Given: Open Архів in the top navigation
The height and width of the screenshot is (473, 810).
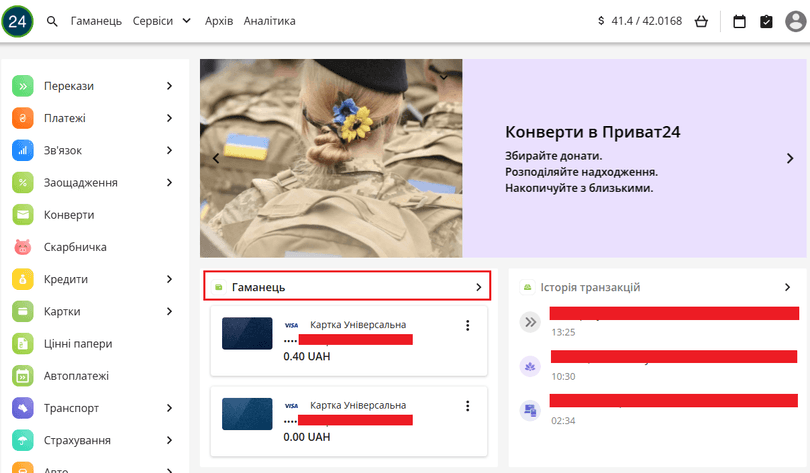Looking at the screenshot, I should pyautogui.click(x=219, y=21).
